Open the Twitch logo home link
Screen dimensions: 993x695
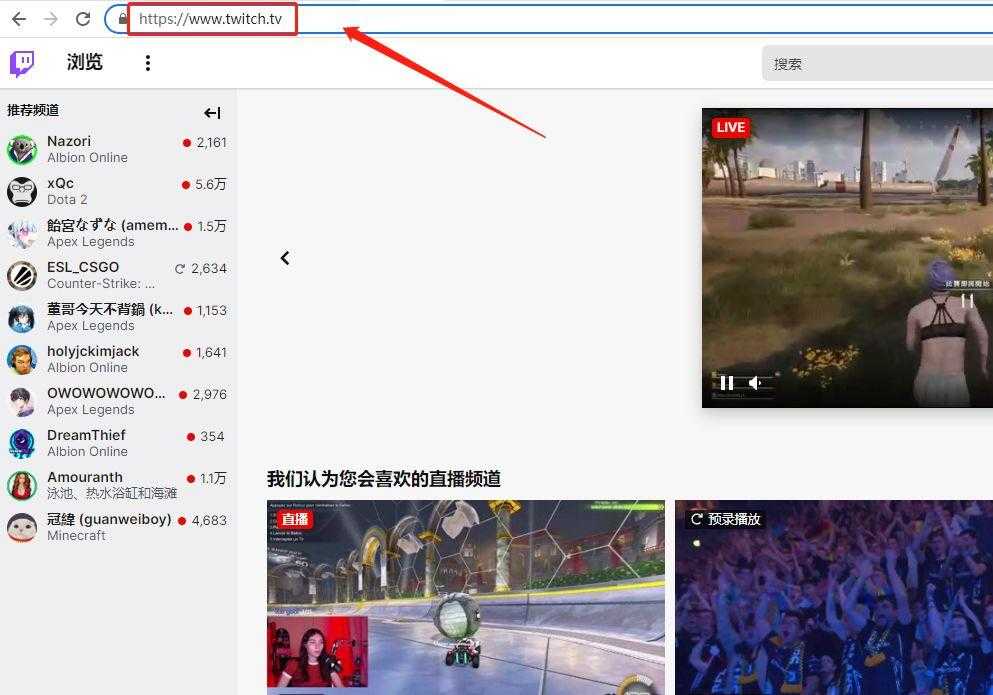click(x=22, y=63)
